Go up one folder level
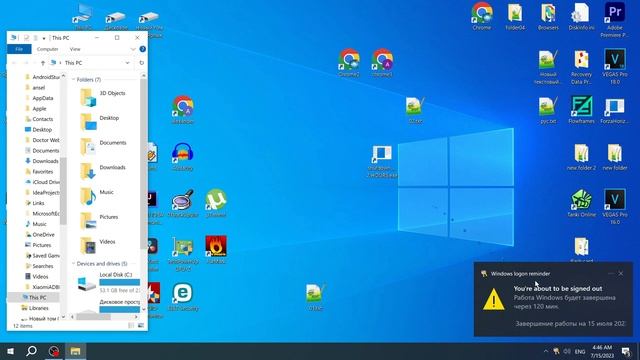Viewport: 640px width, 360px height. 42,63
